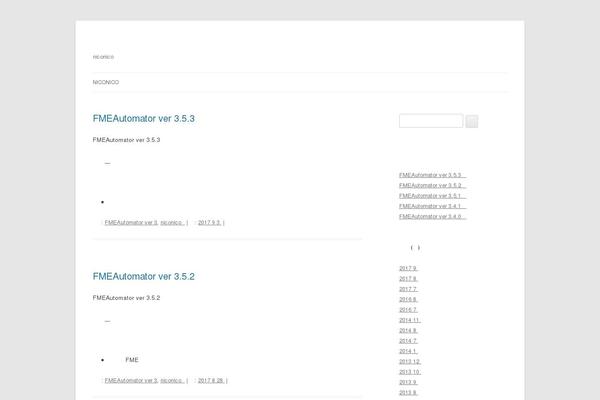Open the 2017.7 archive link
The image size is (600, 400).
408,289
